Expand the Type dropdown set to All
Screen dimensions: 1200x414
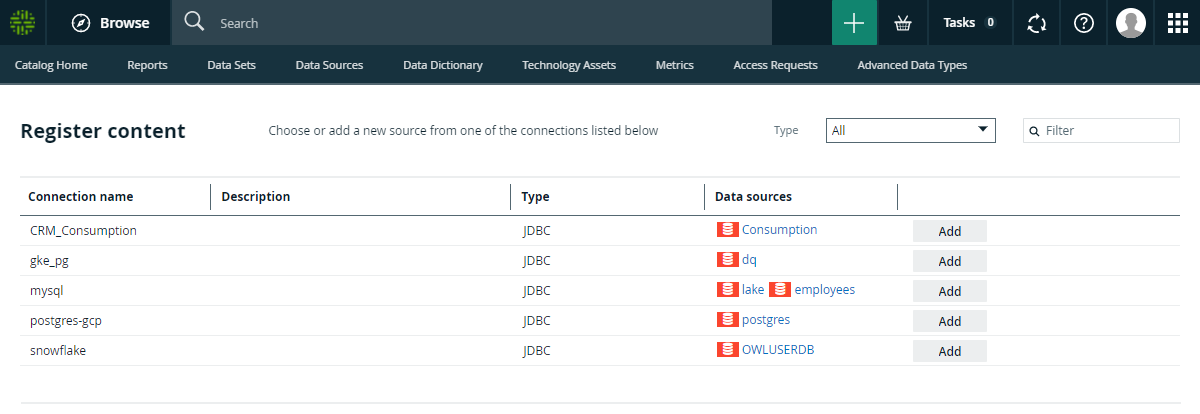pyautogui.click(x=910, y=130)
